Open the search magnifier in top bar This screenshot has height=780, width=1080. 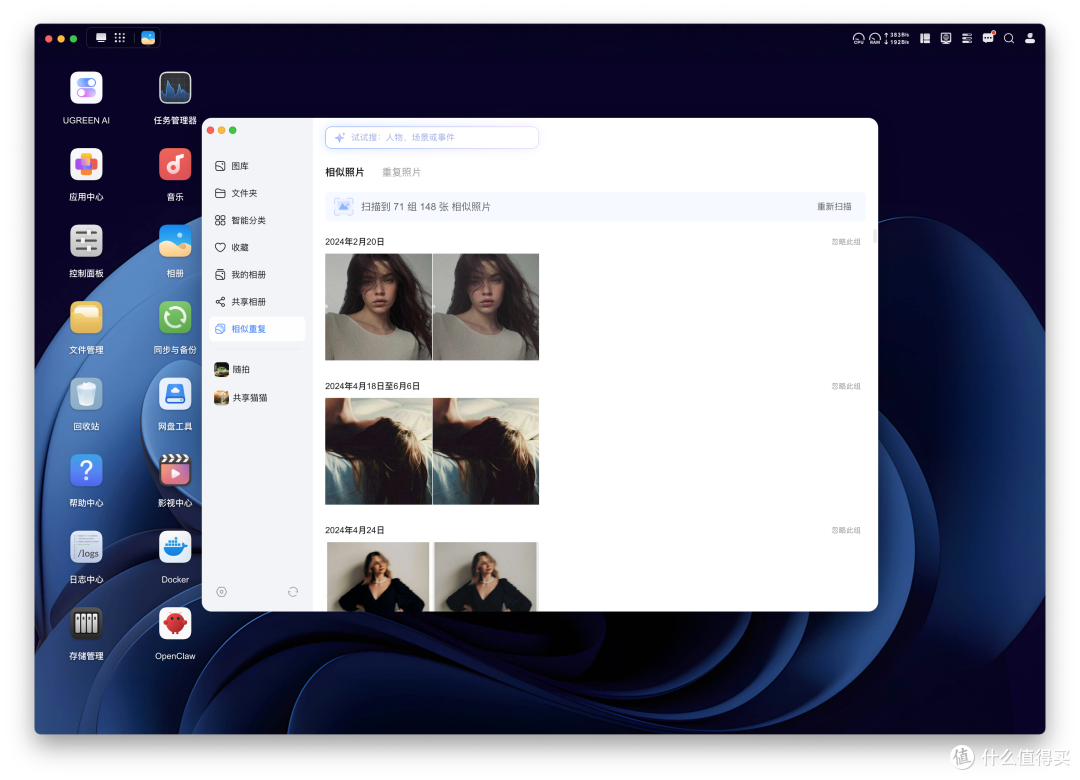click(1008, 39)
